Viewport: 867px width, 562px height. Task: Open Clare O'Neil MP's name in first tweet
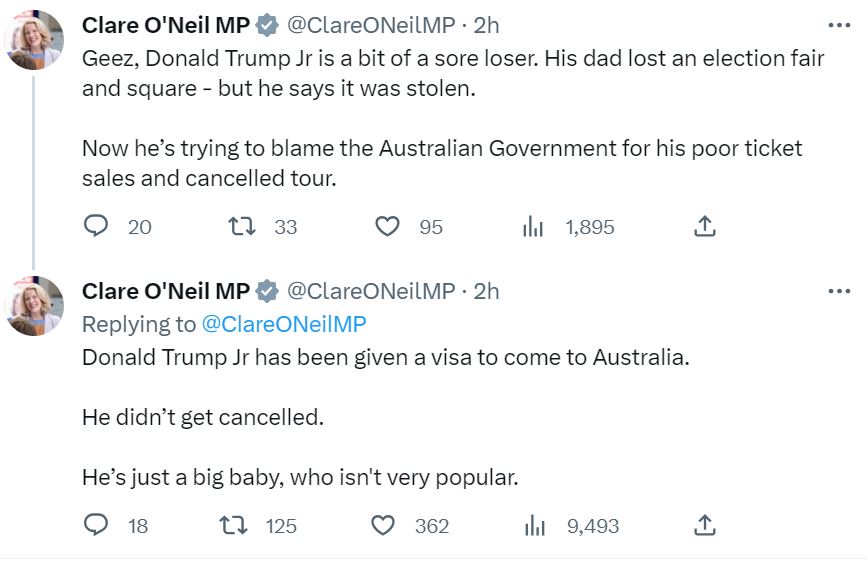coord(165,24)
